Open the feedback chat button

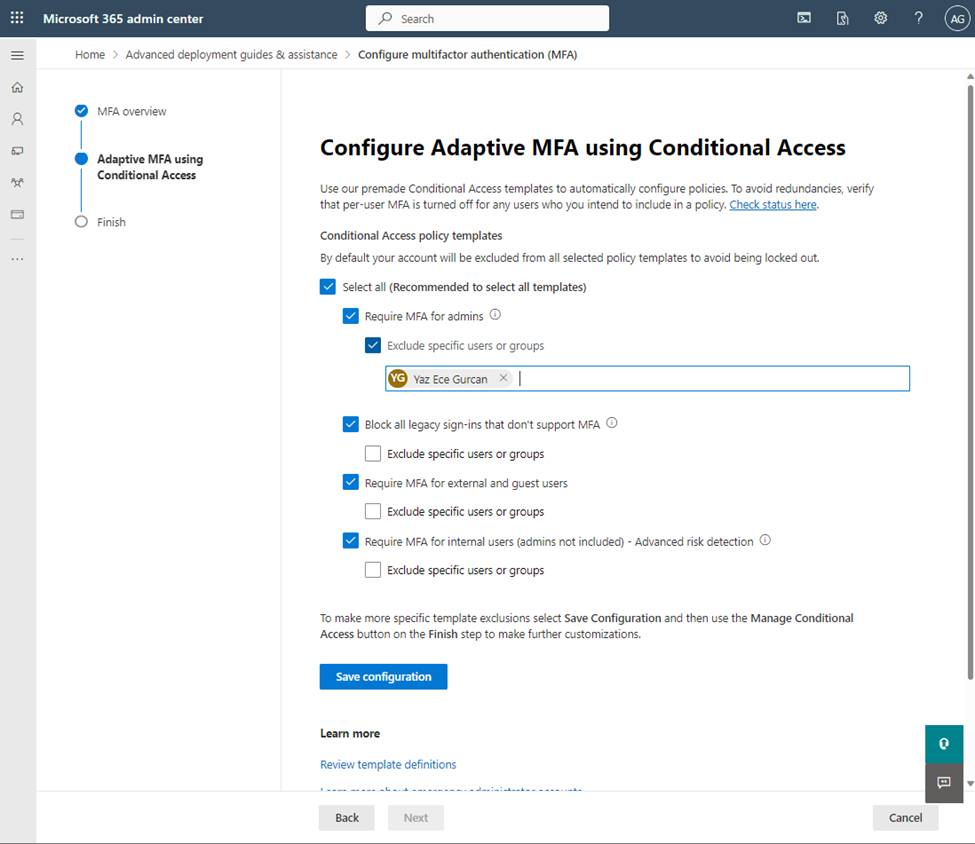944,782
